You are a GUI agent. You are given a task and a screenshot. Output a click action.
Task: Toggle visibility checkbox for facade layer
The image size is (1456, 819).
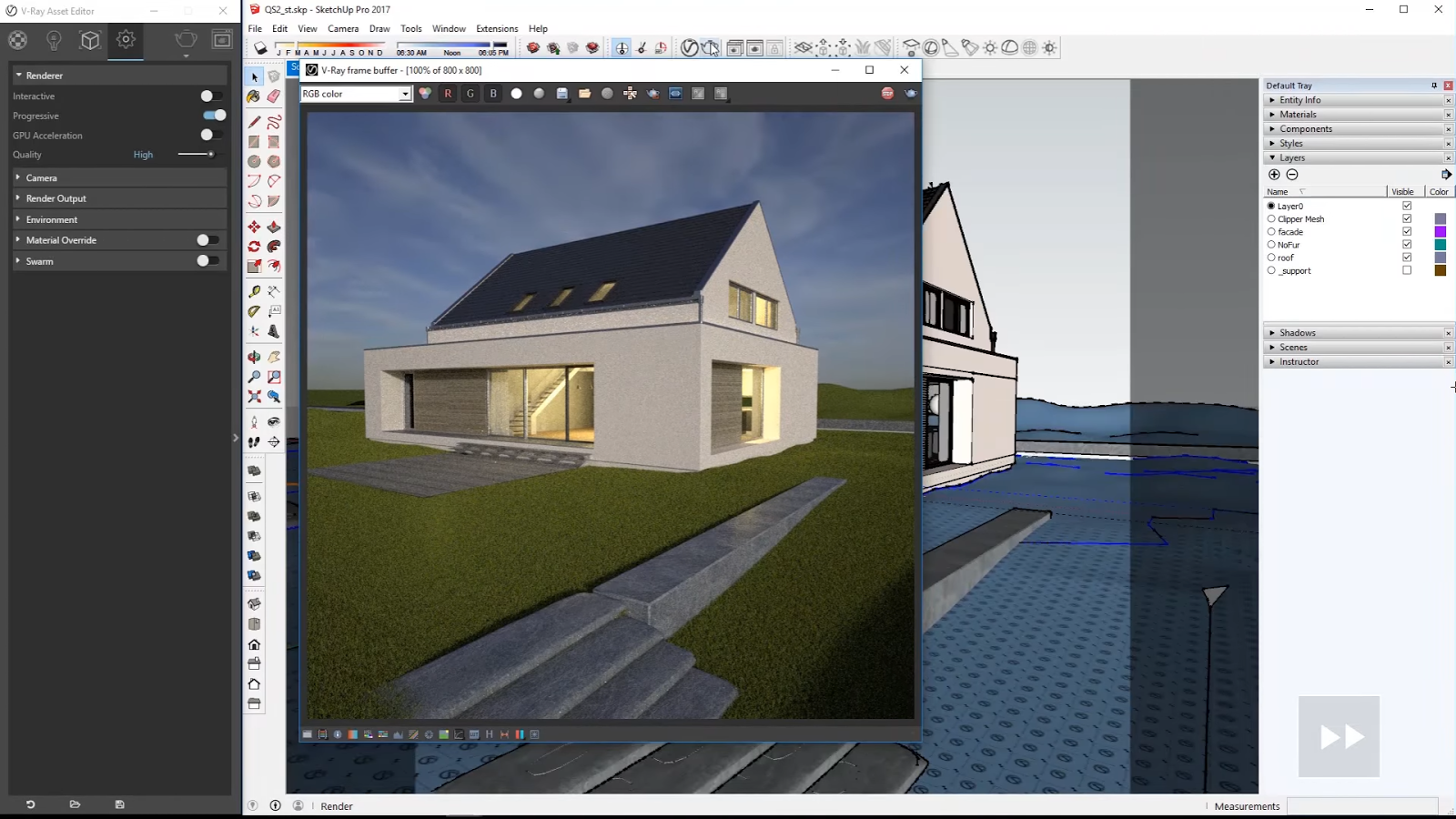(x=1407, y=232)
